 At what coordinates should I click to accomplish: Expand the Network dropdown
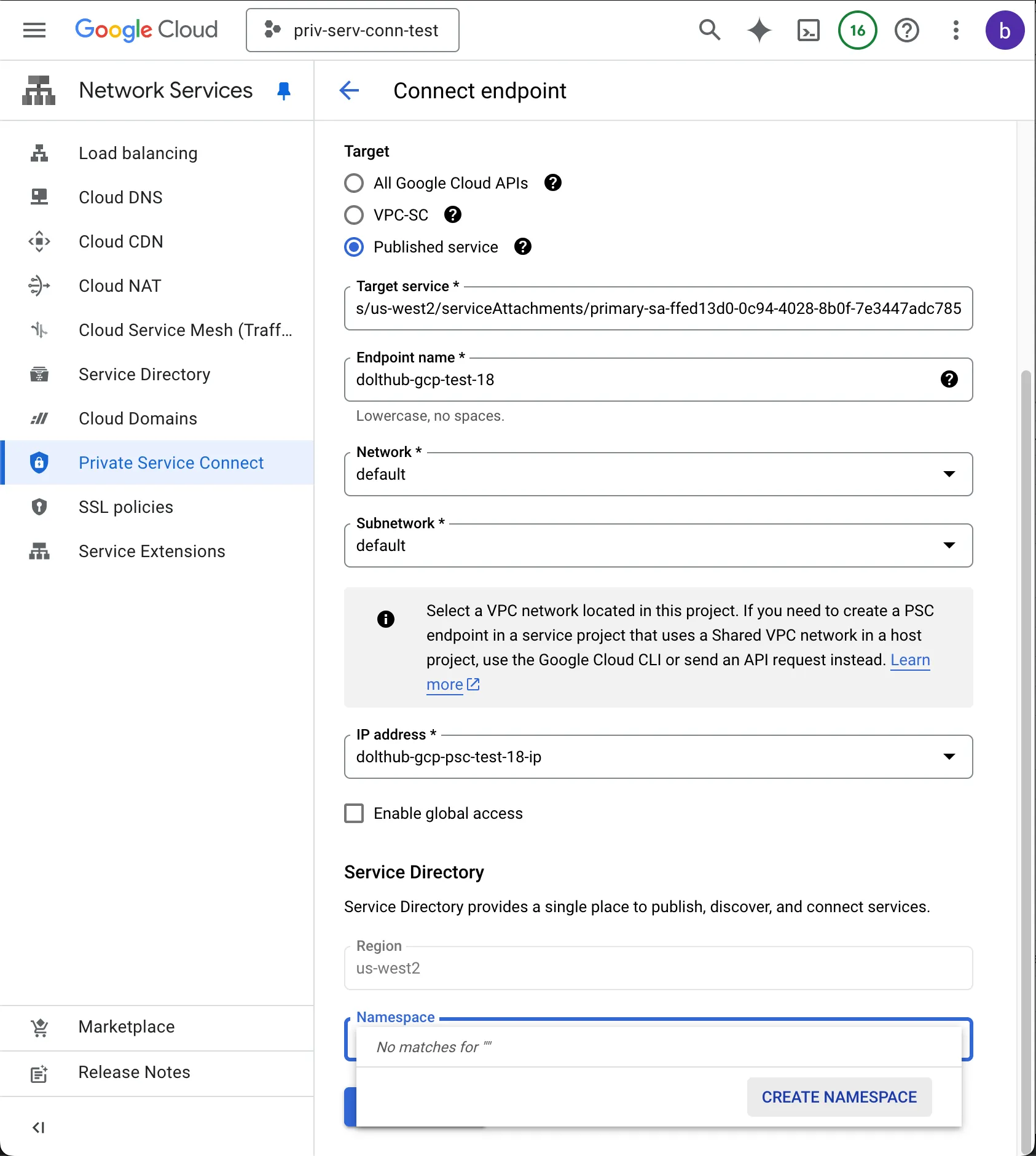[x=657, y=474]
